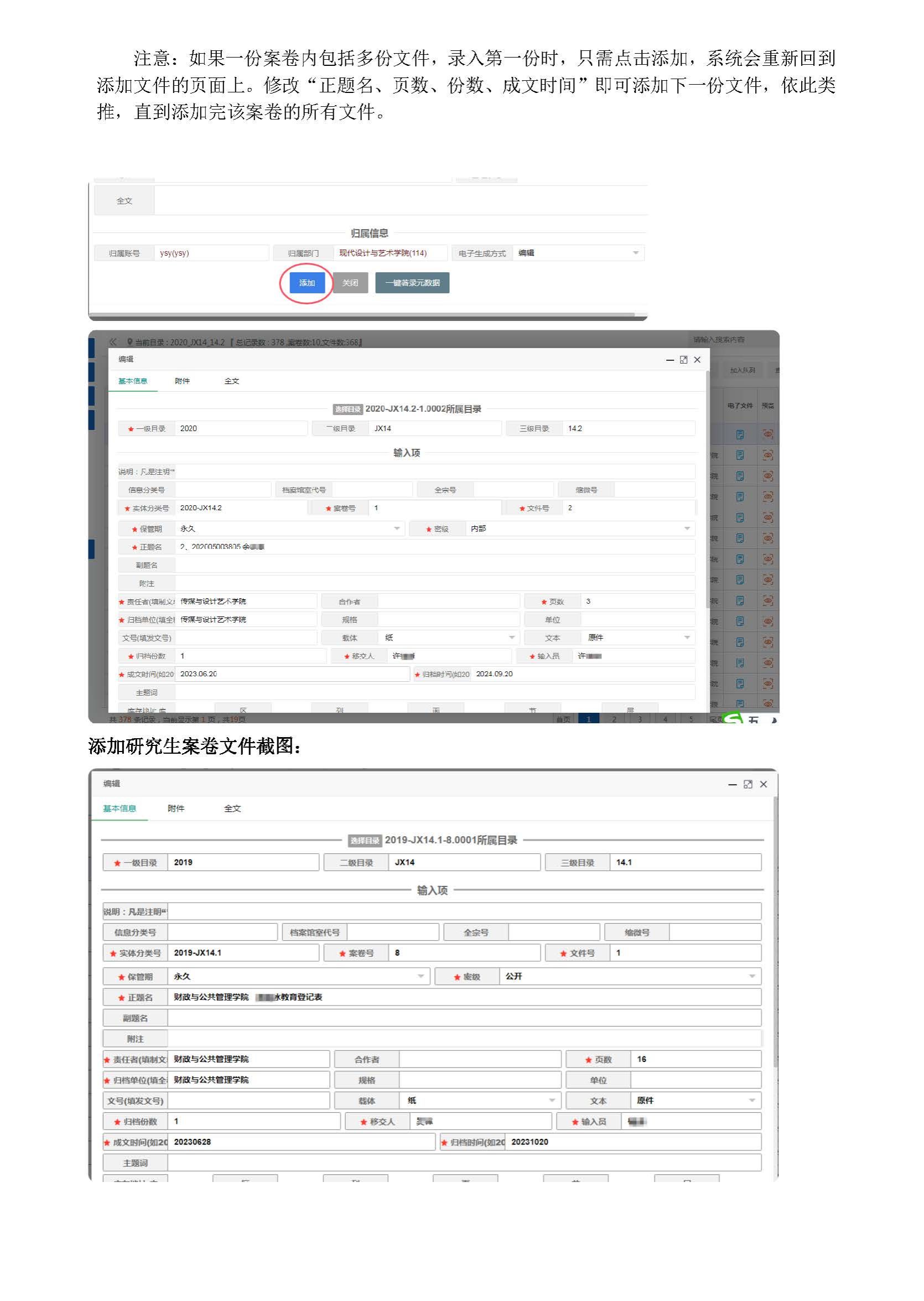
Task: Open the 全文 tab in the 2019-JX14.1 dialog
Action: pos(232,808)
